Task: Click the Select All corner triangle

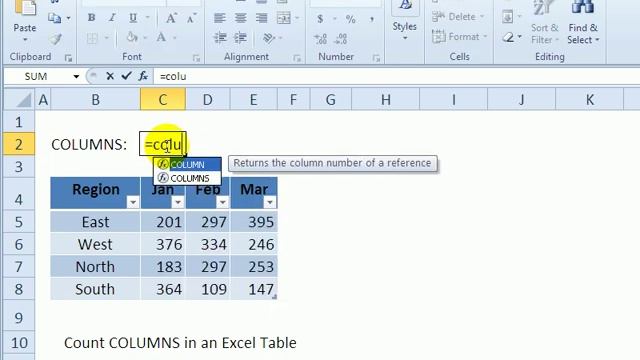Action: point(20,99)
